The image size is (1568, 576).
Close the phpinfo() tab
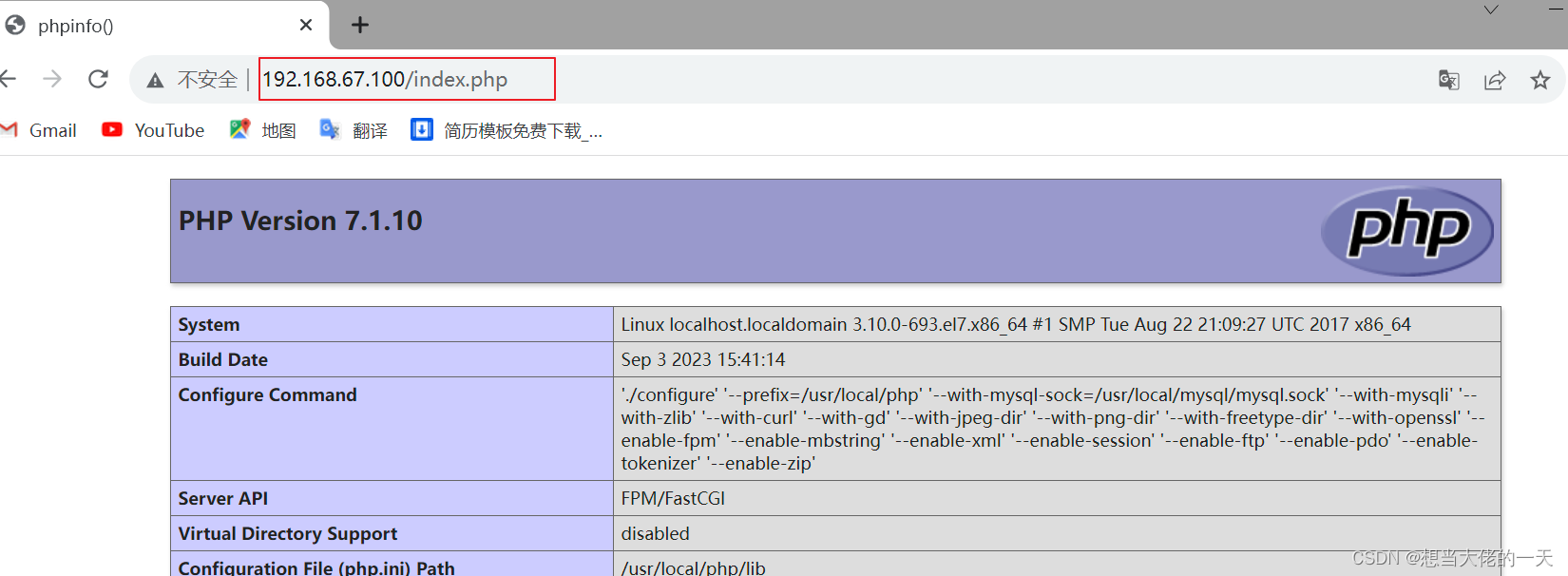coord(306,25)
